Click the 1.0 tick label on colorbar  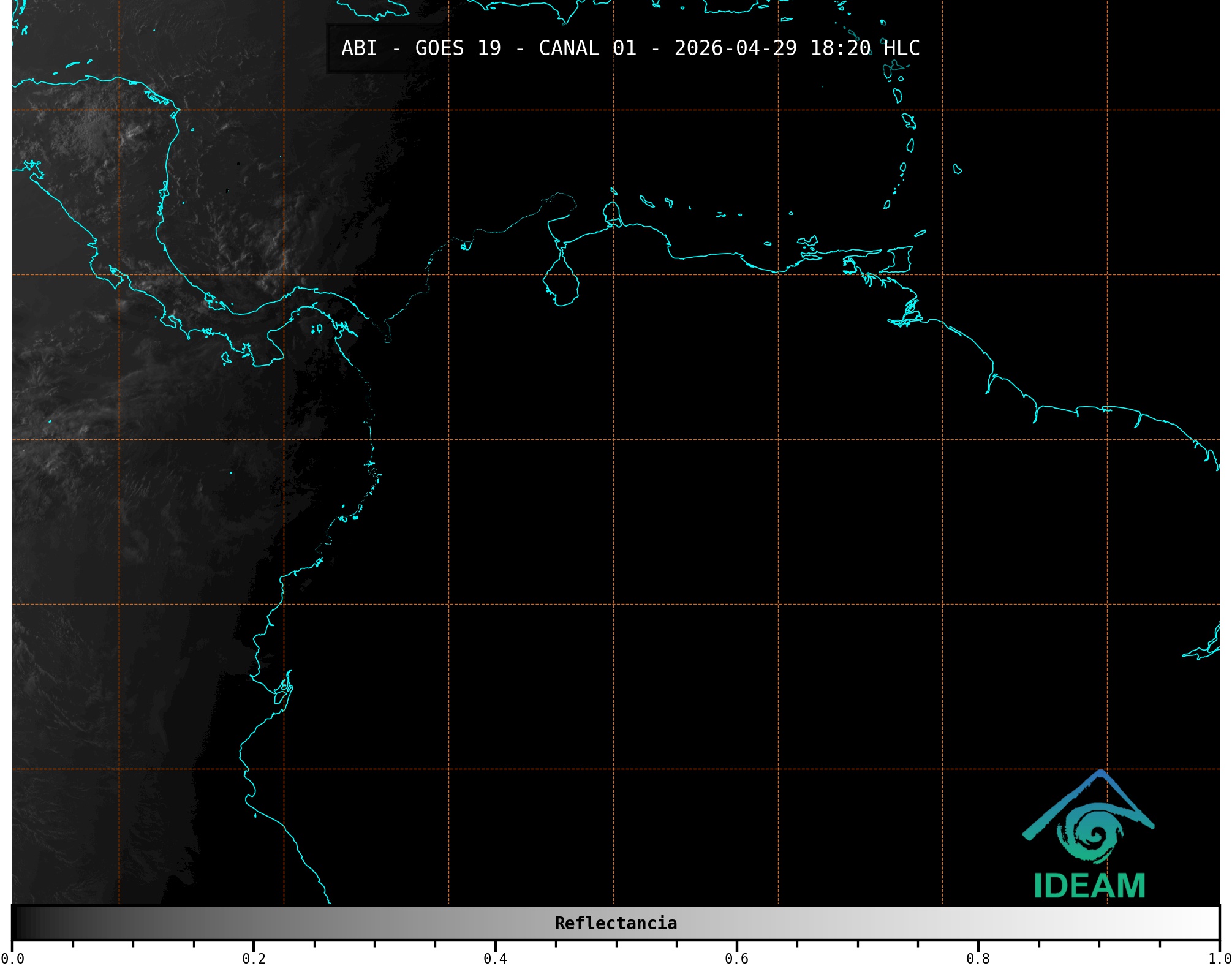tap(1218, 958)
